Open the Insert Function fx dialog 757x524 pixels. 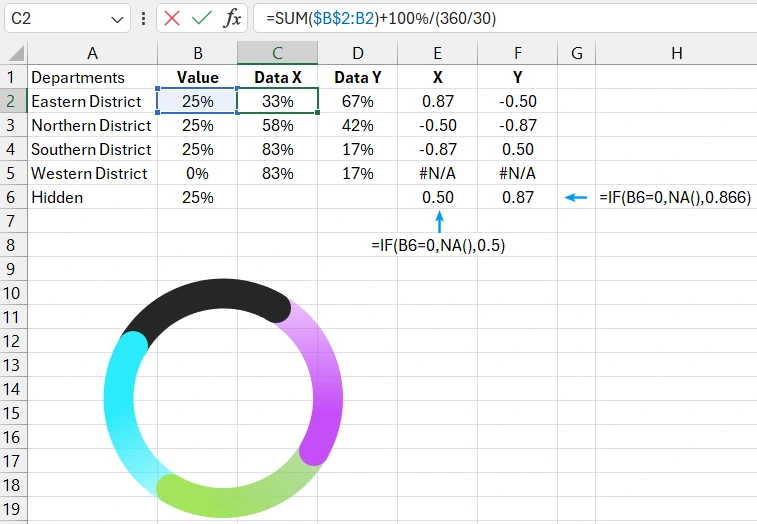(232, 18)
